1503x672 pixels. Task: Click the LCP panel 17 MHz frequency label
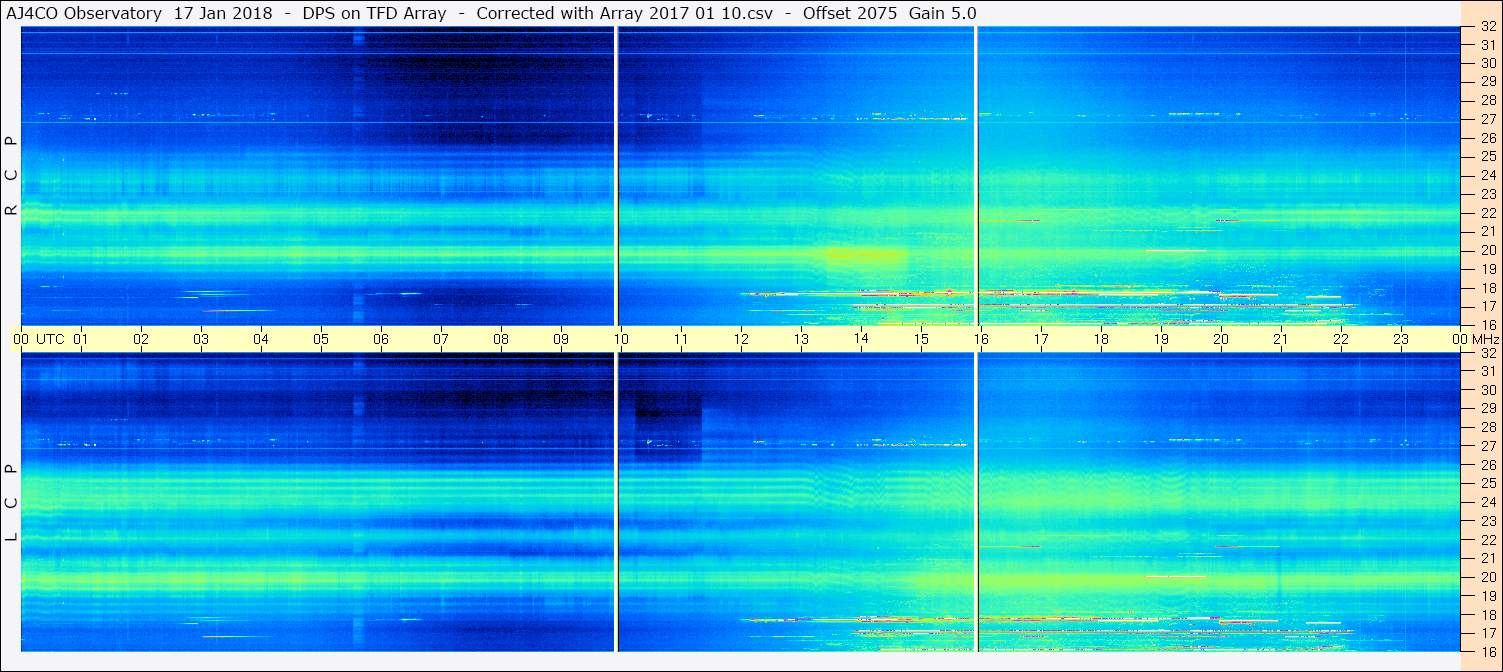point(1488,633)
